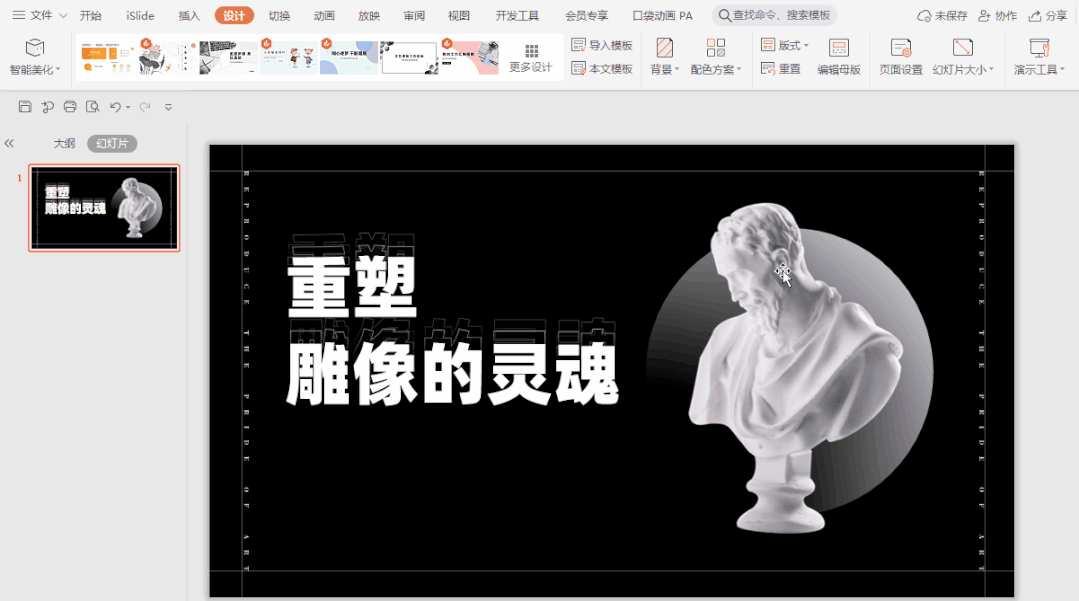Switch panel to 幻灯片 (Slides) view

[112, 144]
